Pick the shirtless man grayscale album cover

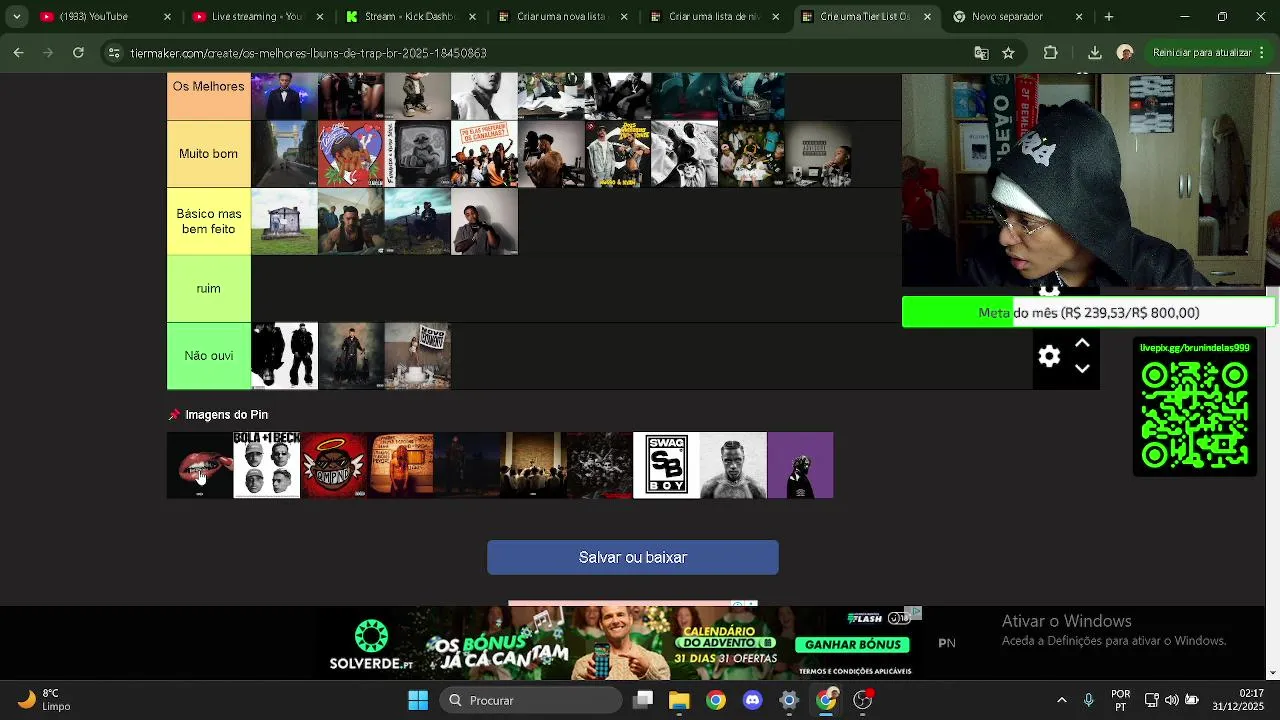(733, 465)
